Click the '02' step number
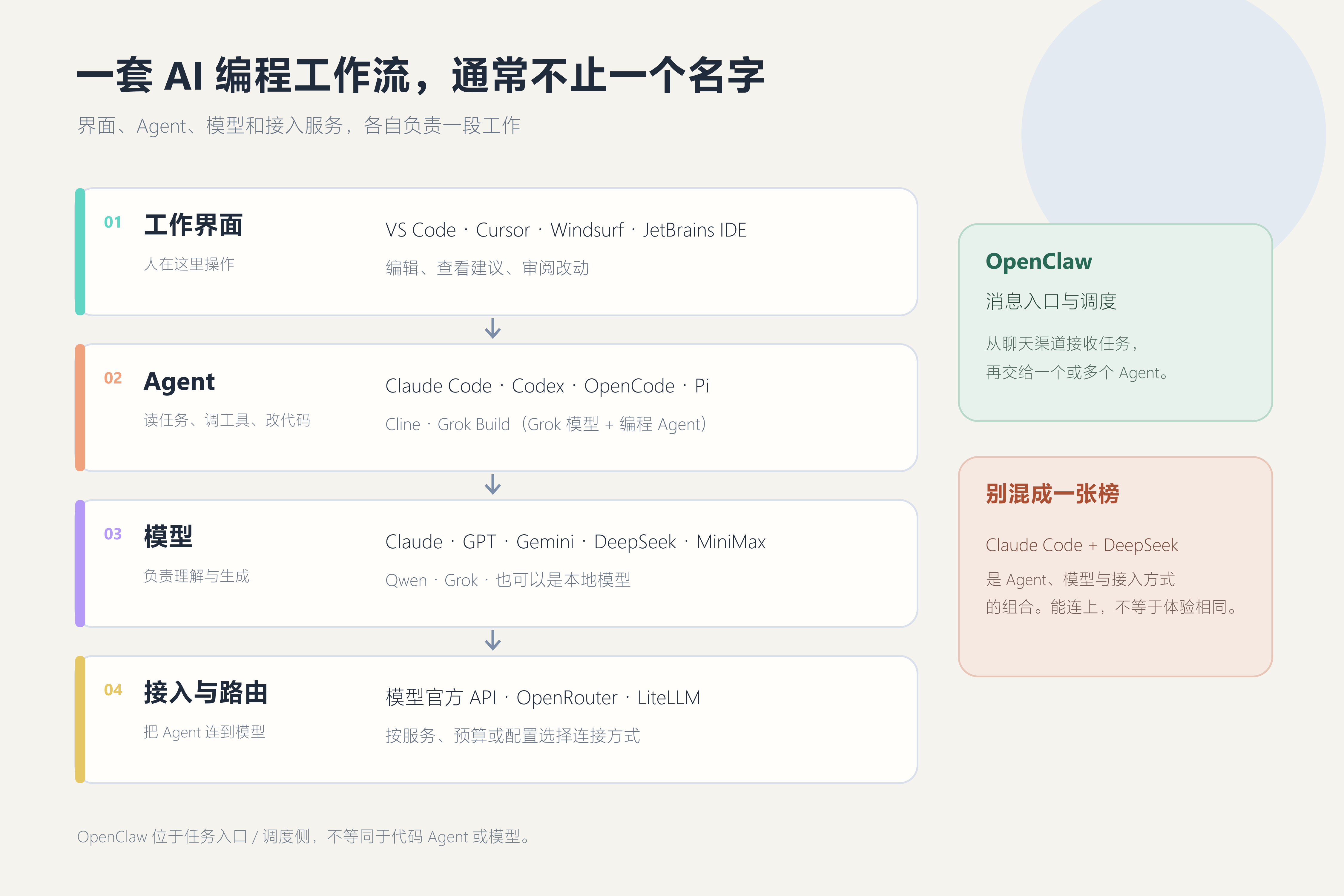This screenshot has width=1344, height=896. click(x=113, y=378)
